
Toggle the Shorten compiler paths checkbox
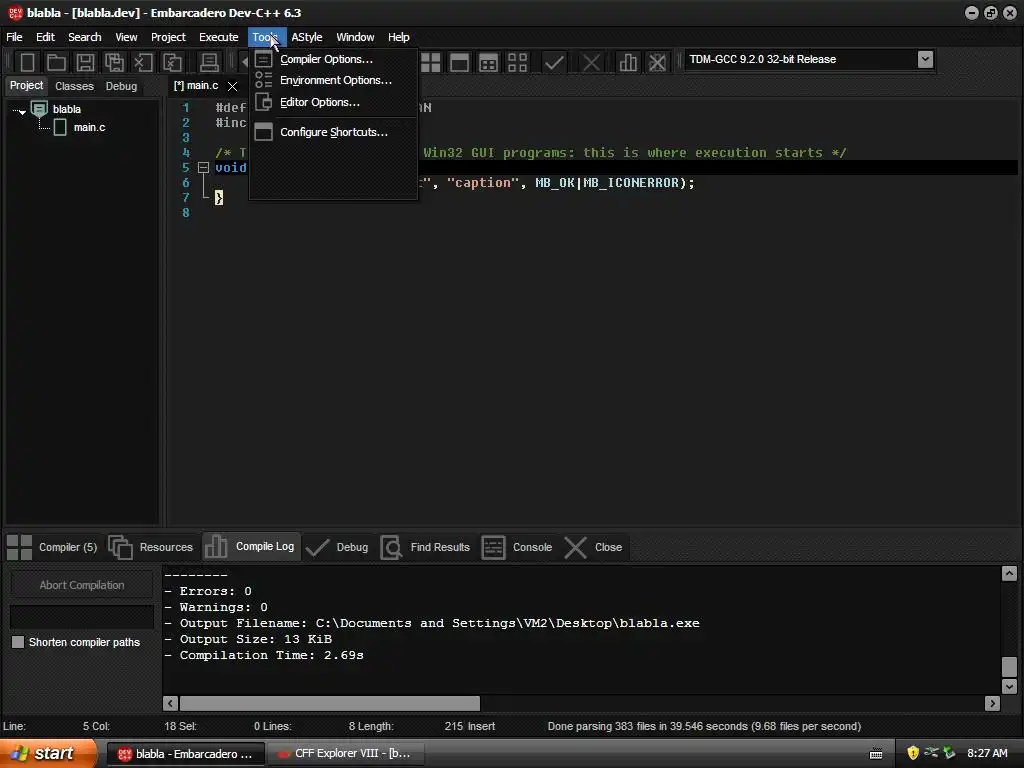coord(18,642)
